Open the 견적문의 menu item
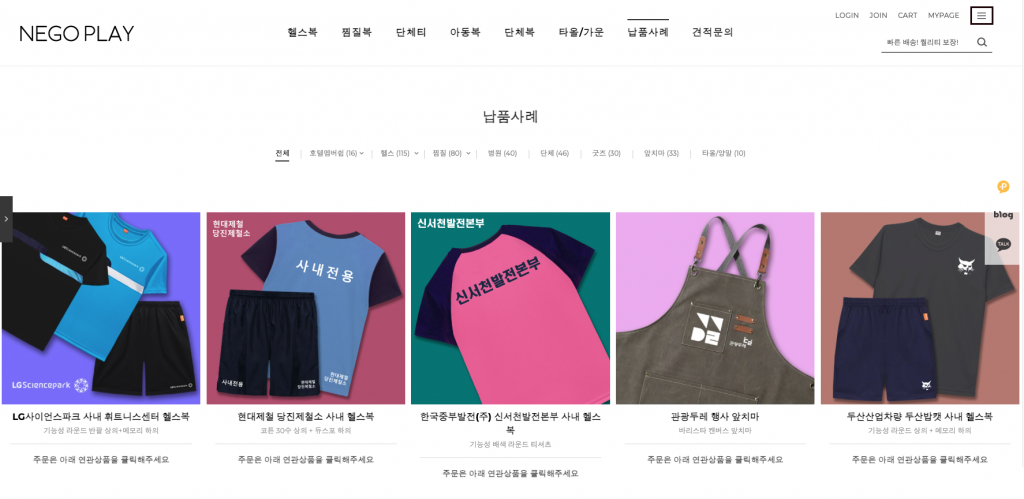 pyautogui.click(x=712, y=32)
